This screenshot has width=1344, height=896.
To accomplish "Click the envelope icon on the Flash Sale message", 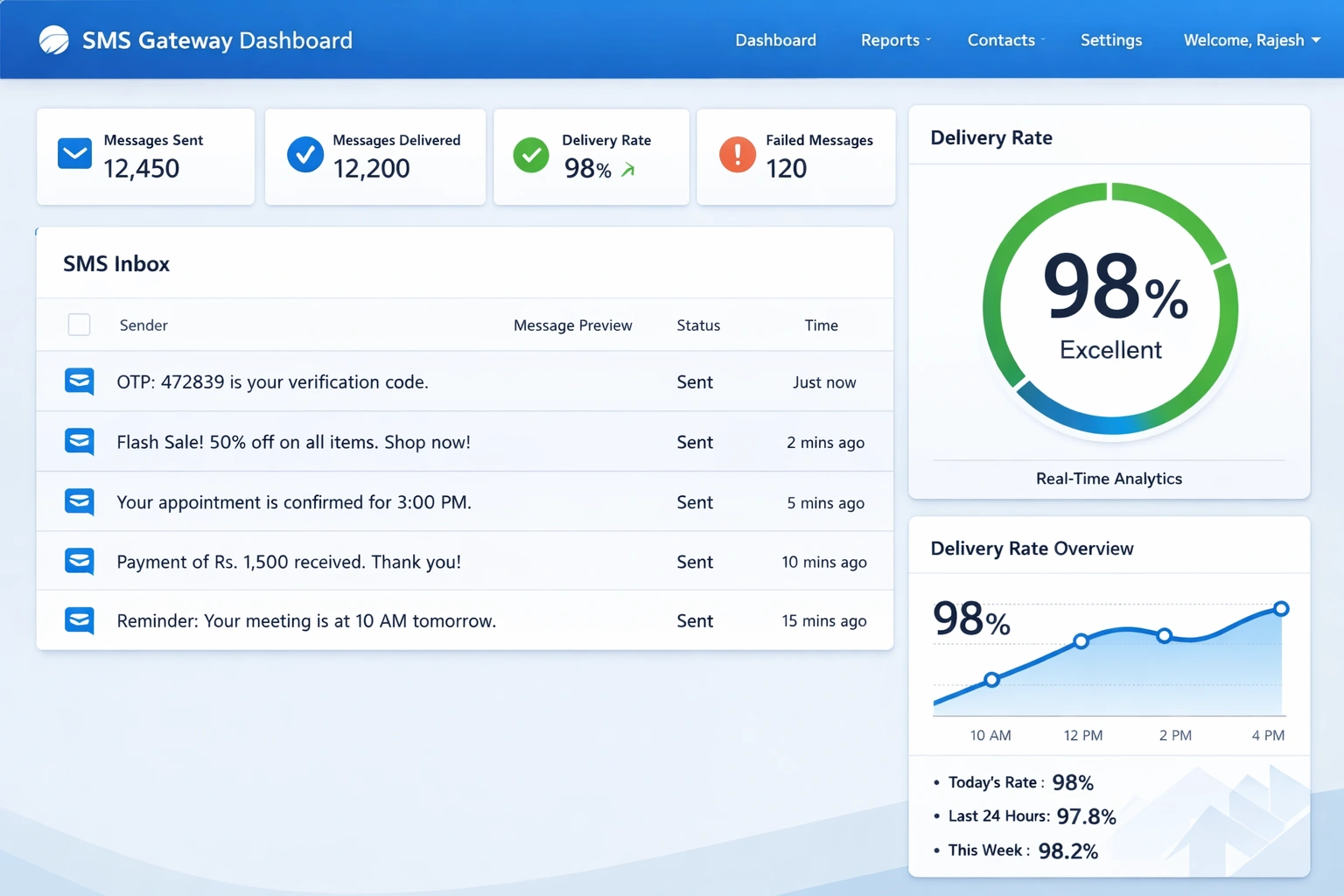I will coord(79,442).
